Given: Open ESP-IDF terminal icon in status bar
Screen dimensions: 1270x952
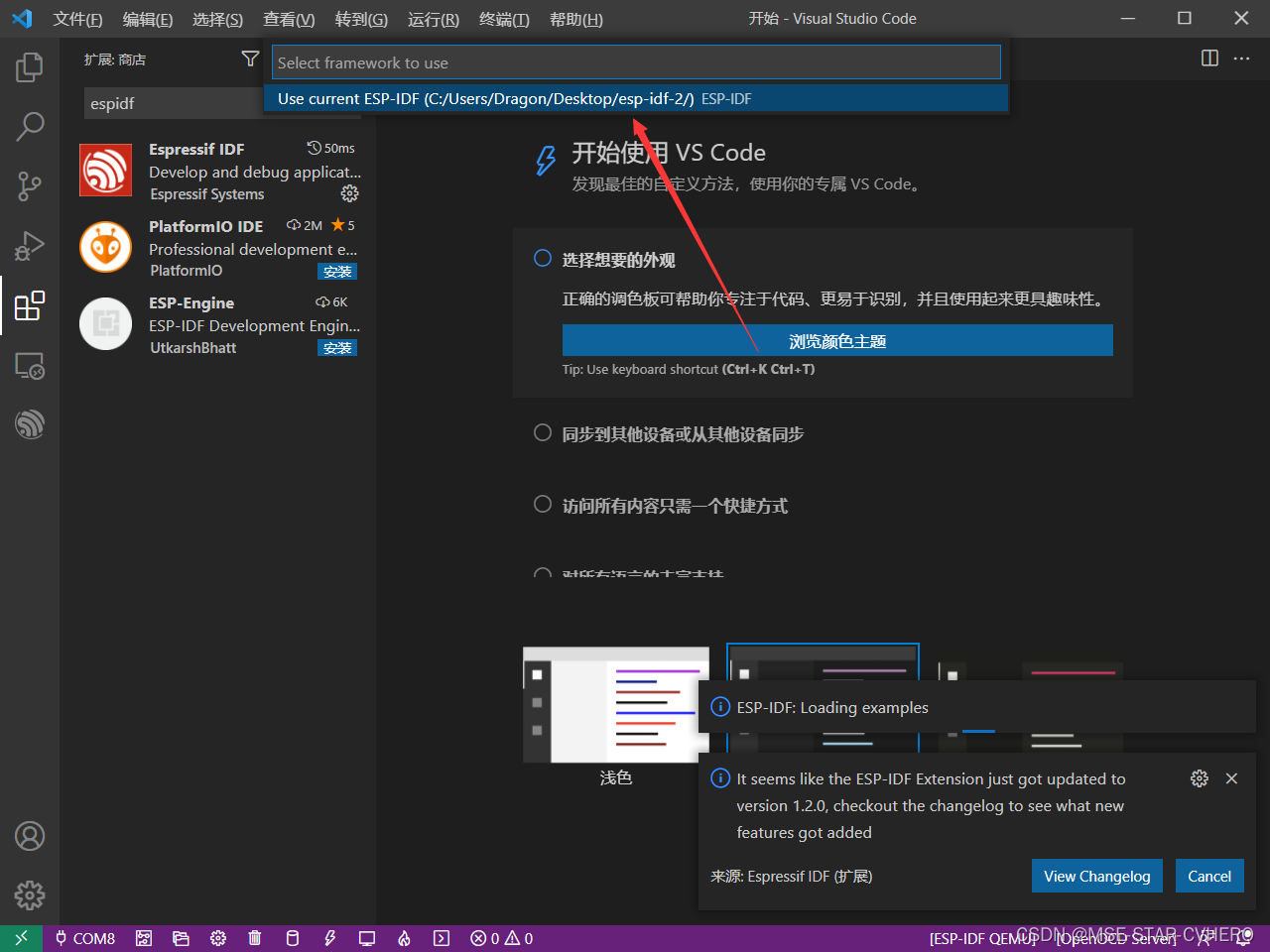Looking at the screenshot, I should [x=442, y=938].
